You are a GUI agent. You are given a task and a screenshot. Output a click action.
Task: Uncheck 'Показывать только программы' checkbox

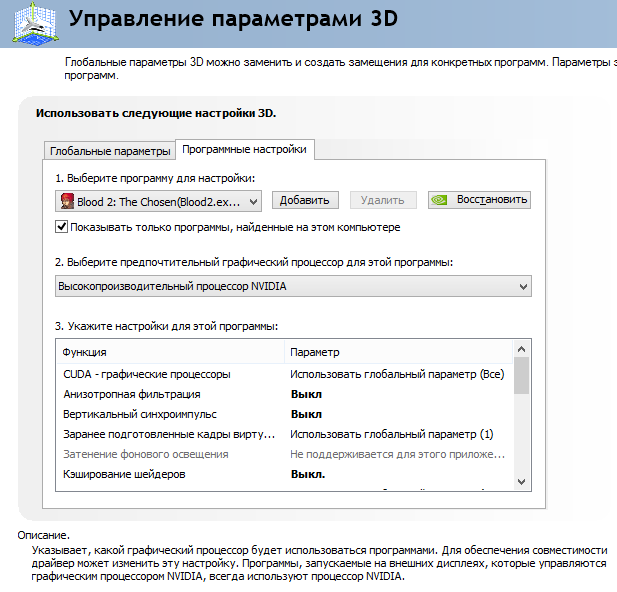click(61, 227)
